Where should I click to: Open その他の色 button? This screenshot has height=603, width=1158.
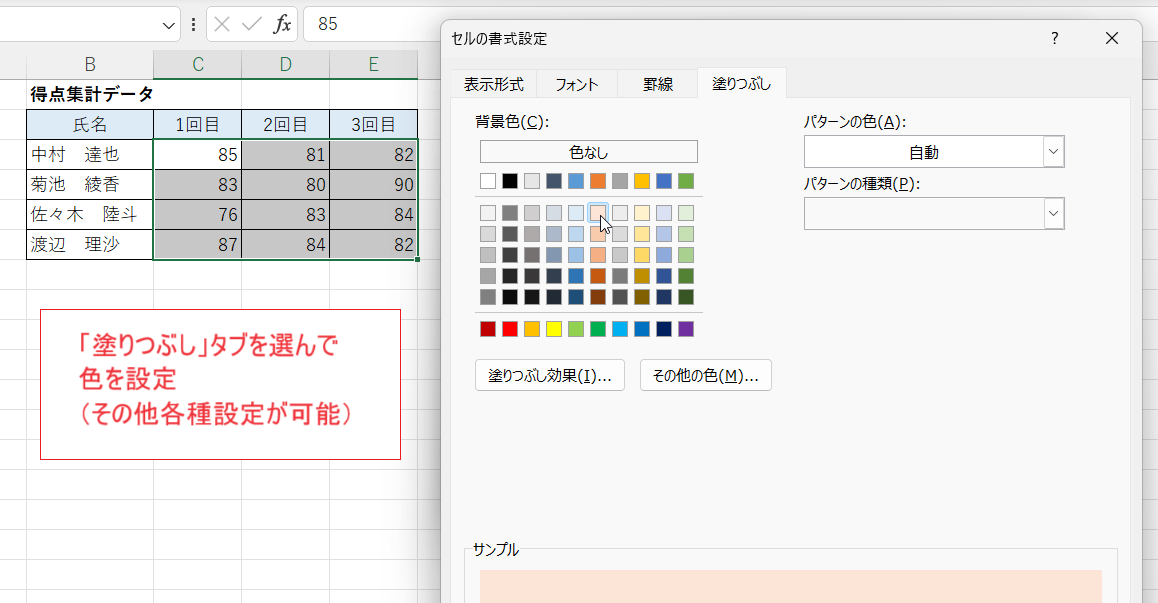(x=705, y=375)
